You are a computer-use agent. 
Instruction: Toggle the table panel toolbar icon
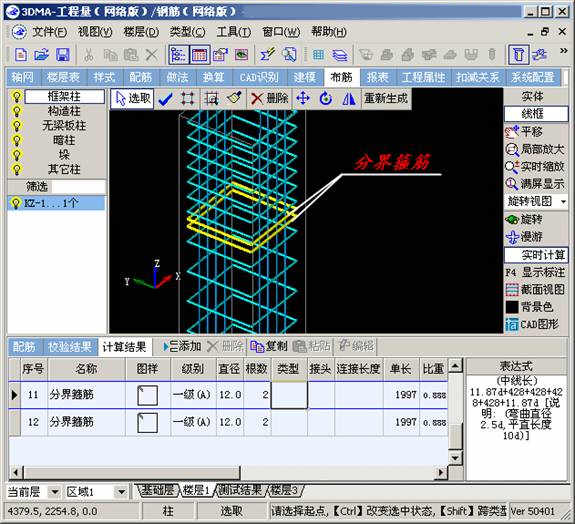(x=199, y=55)
